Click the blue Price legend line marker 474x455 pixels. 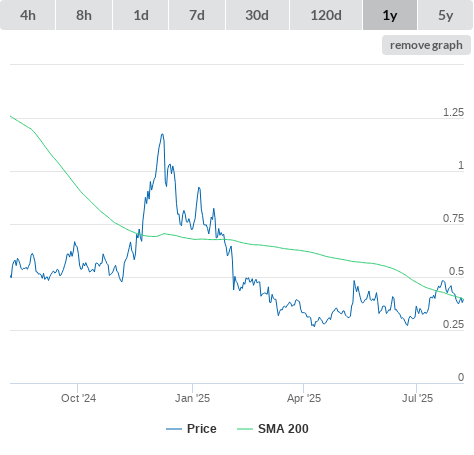[x=174, y=429]
